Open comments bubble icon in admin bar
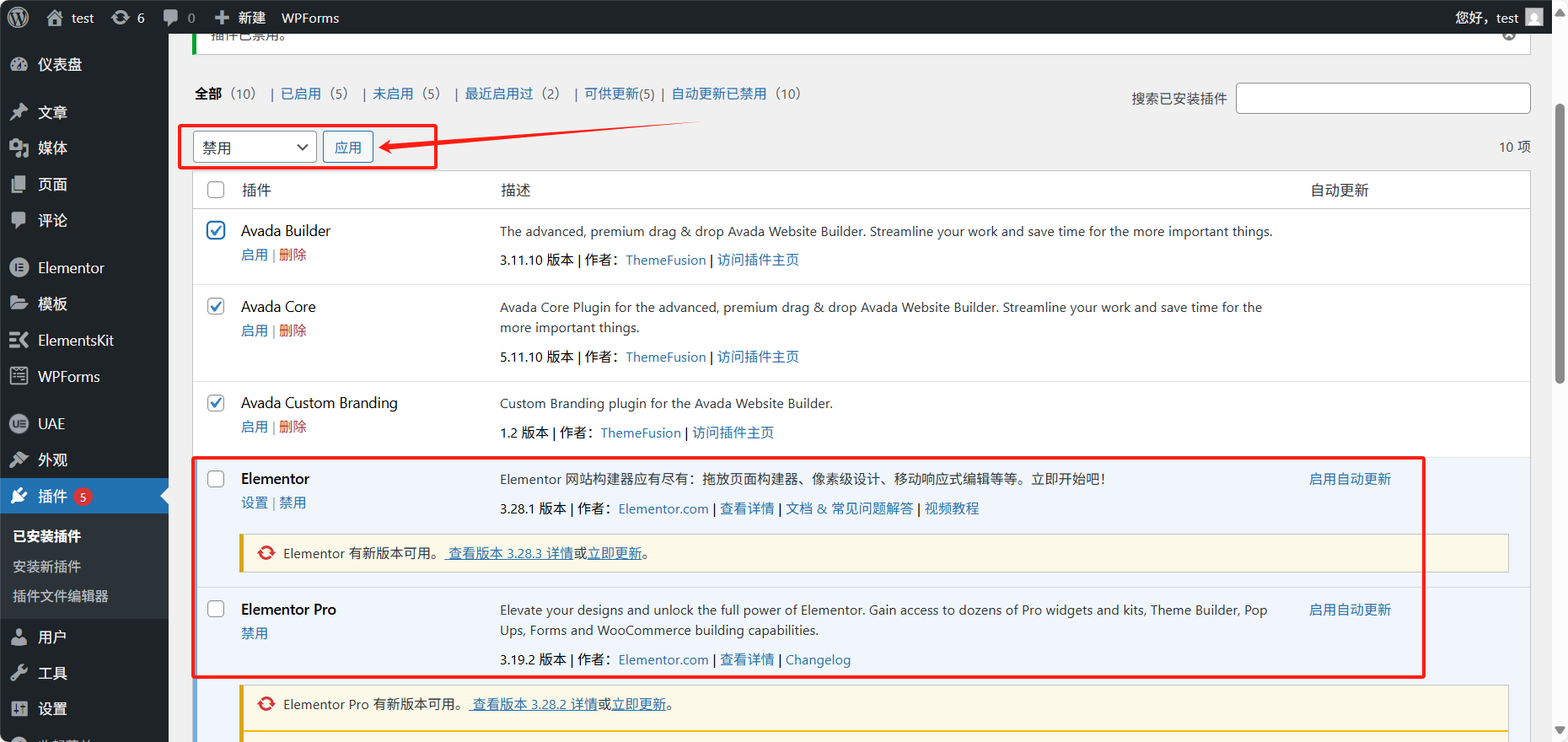This screenshot has height=742, width=1568. click(x=171, y=18)
